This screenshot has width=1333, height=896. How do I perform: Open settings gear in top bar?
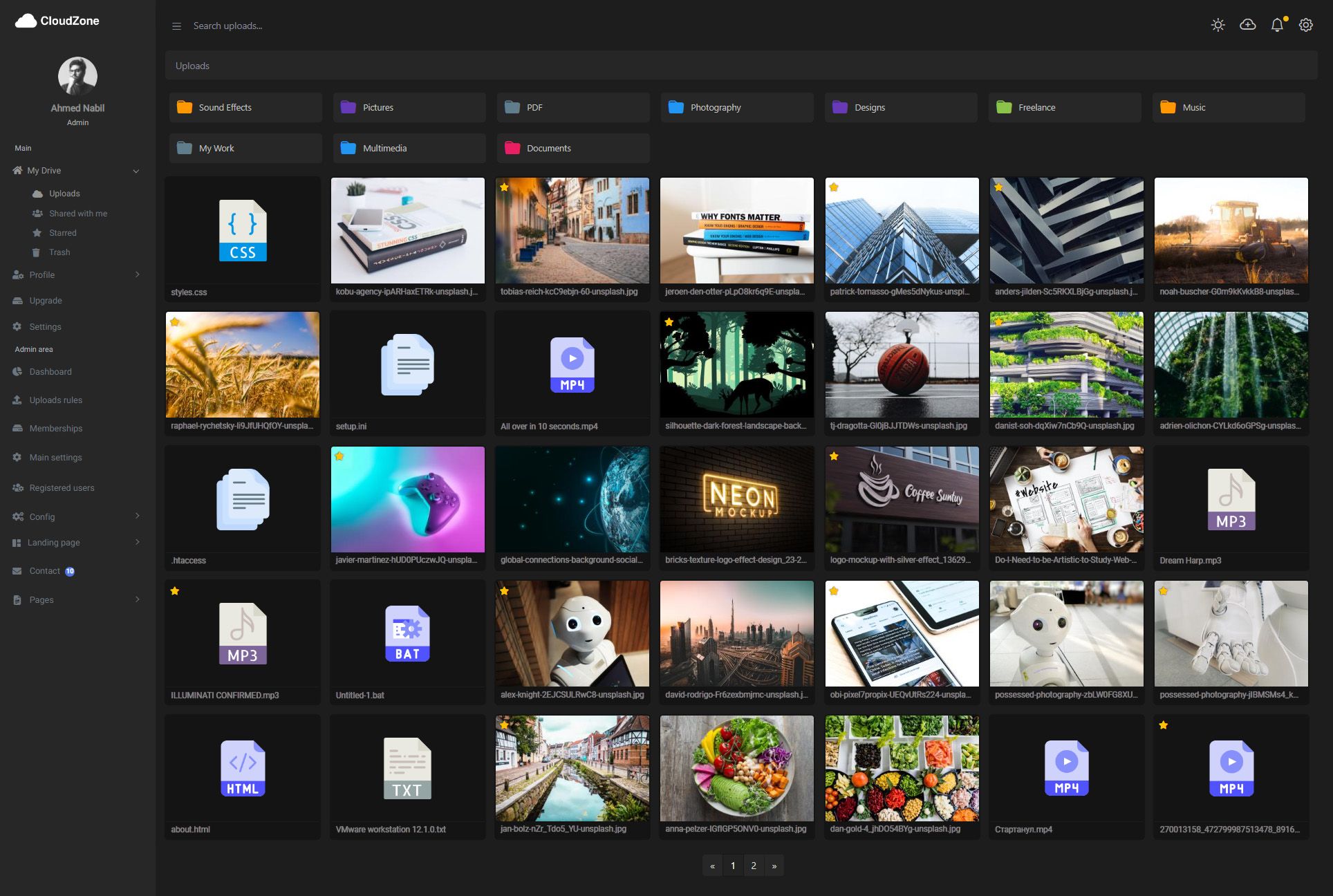coord(1305,26)
